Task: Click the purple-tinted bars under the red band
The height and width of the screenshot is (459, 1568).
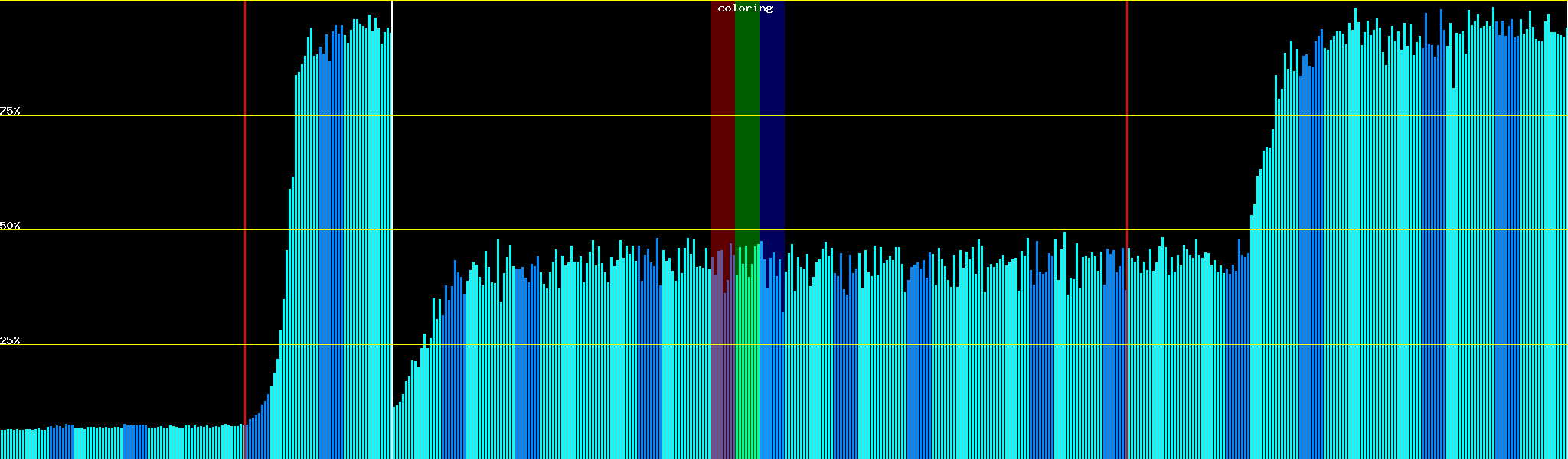Action: coord(722,367)
